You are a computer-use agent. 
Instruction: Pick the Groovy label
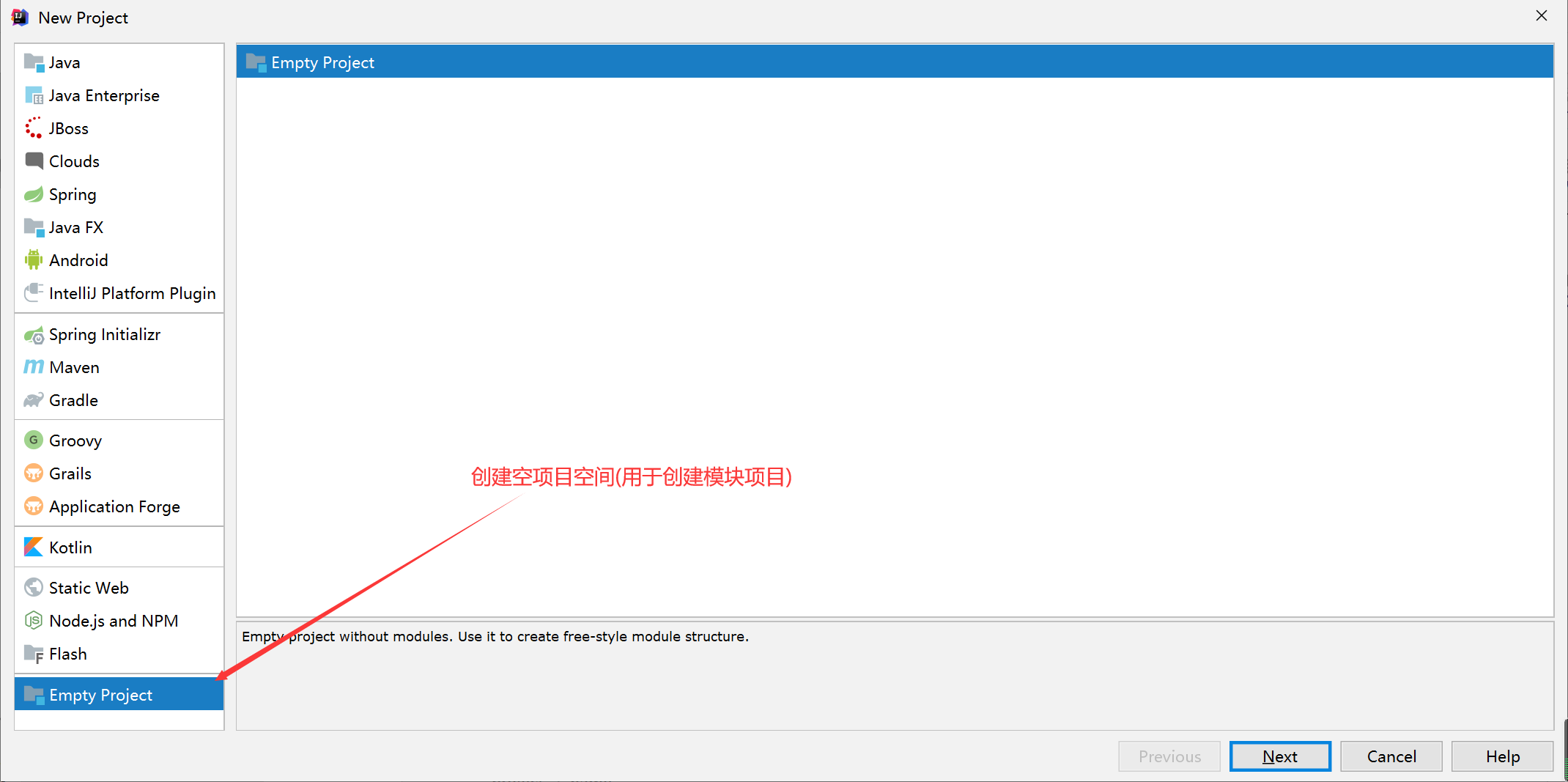[75, 441]
